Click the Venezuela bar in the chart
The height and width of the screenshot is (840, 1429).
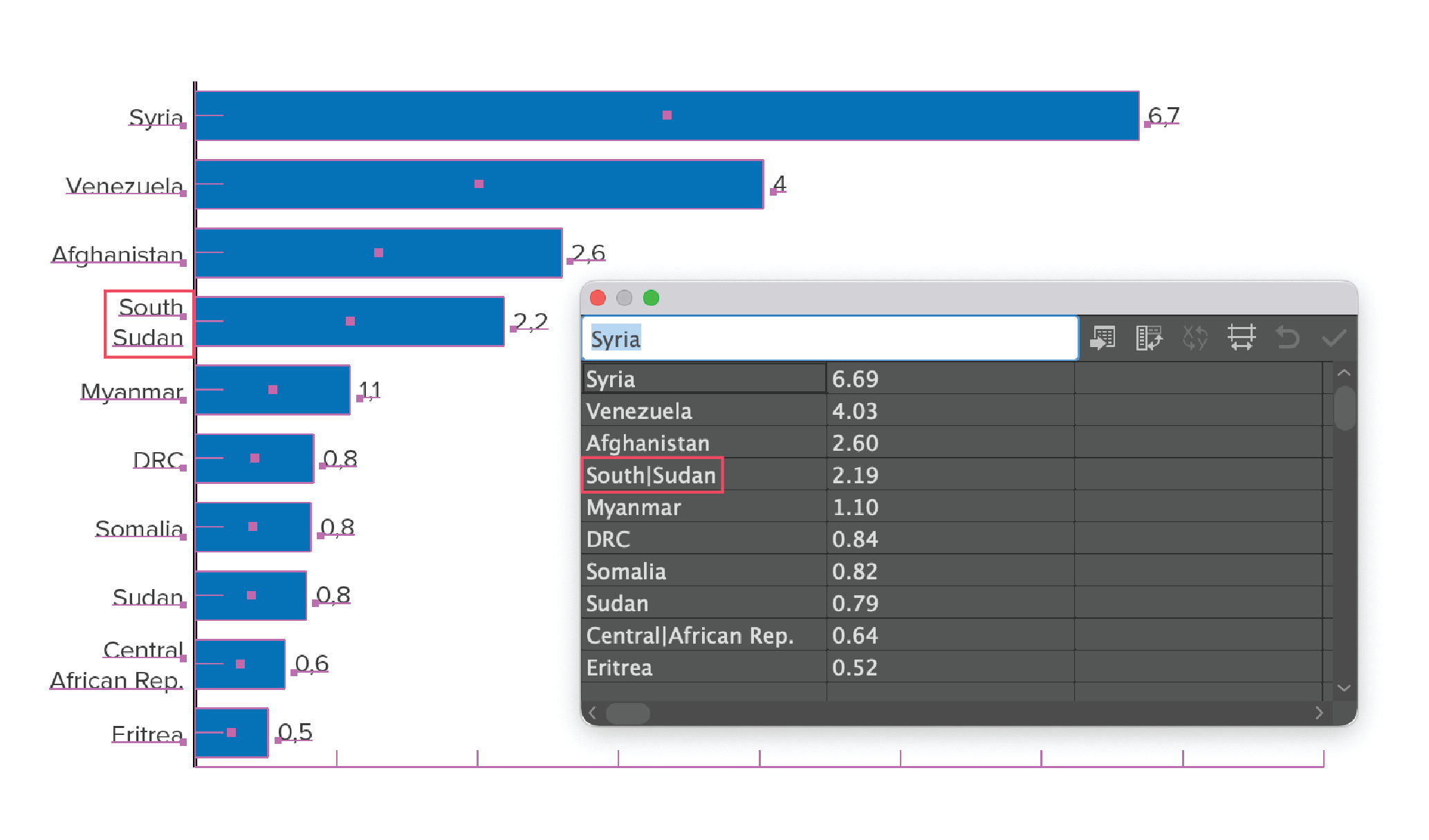tap(479, 184)
